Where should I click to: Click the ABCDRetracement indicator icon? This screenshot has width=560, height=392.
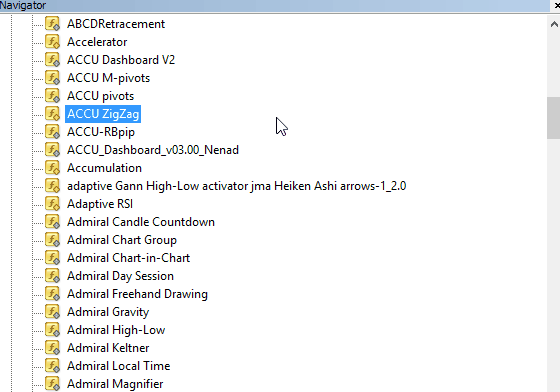[52, 24]
